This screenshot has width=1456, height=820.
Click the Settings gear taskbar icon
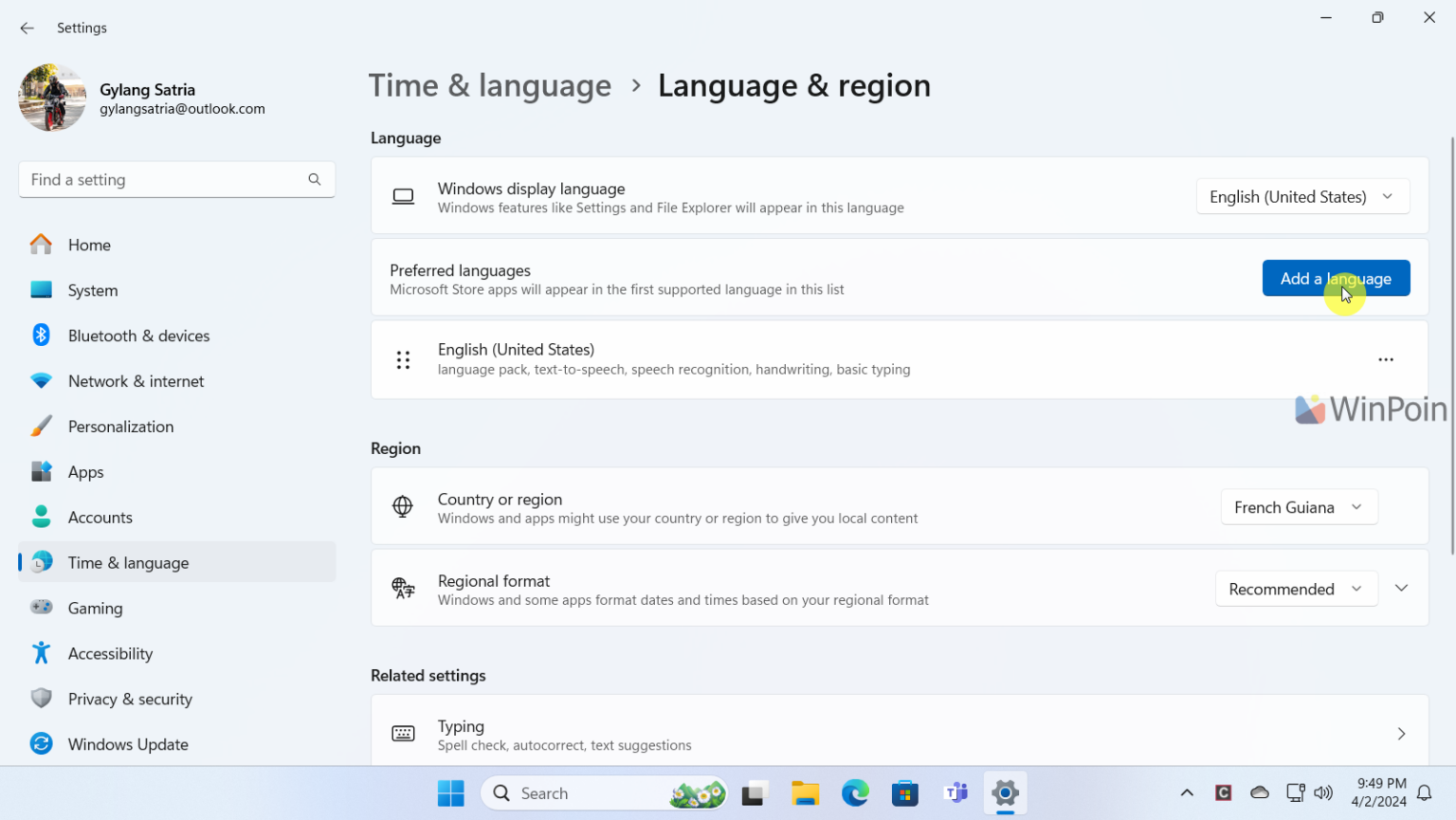1006,793
